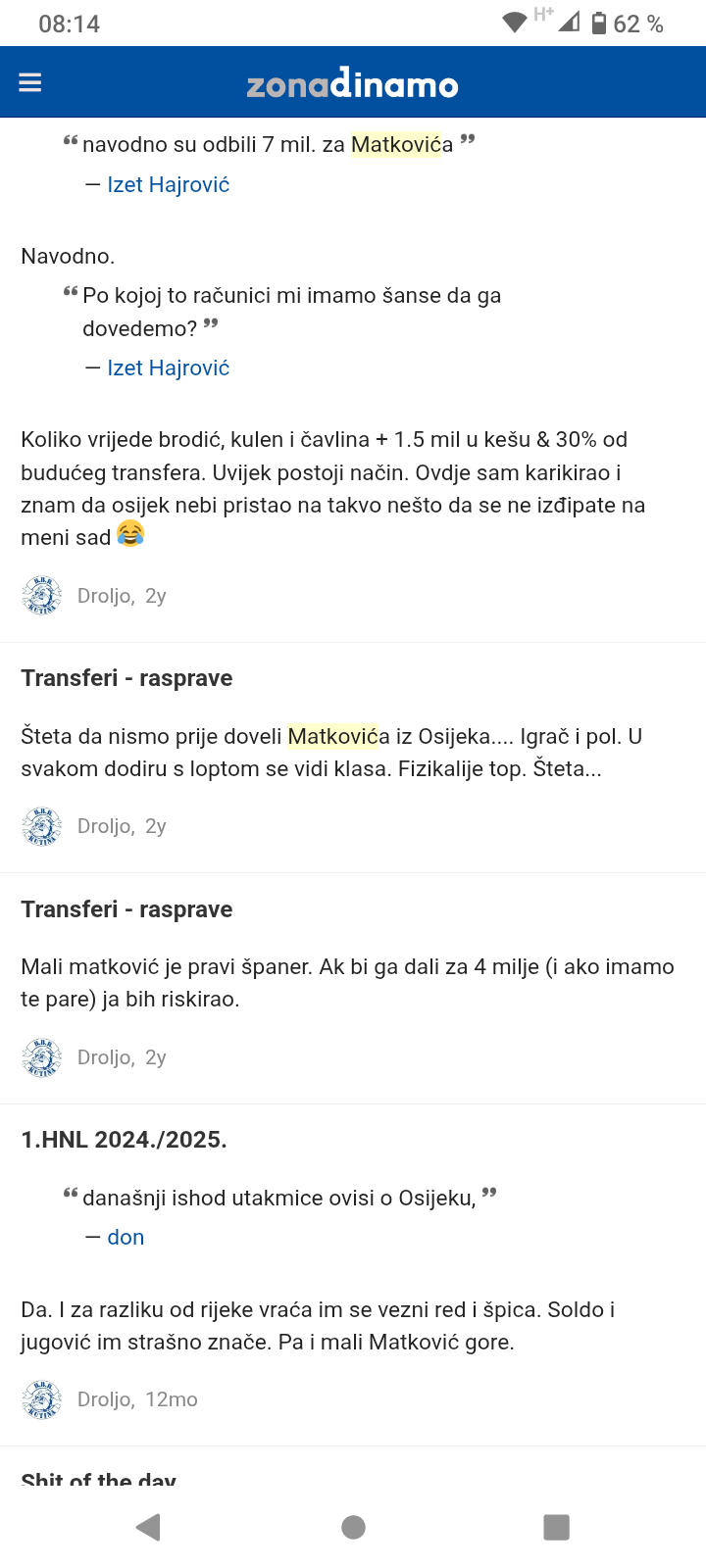Image resolution: width=706 pixels, height=1568 pixels.
Task: Tap the highlighted Matkovića in Šteta post
Action: [x=332, y=736]
